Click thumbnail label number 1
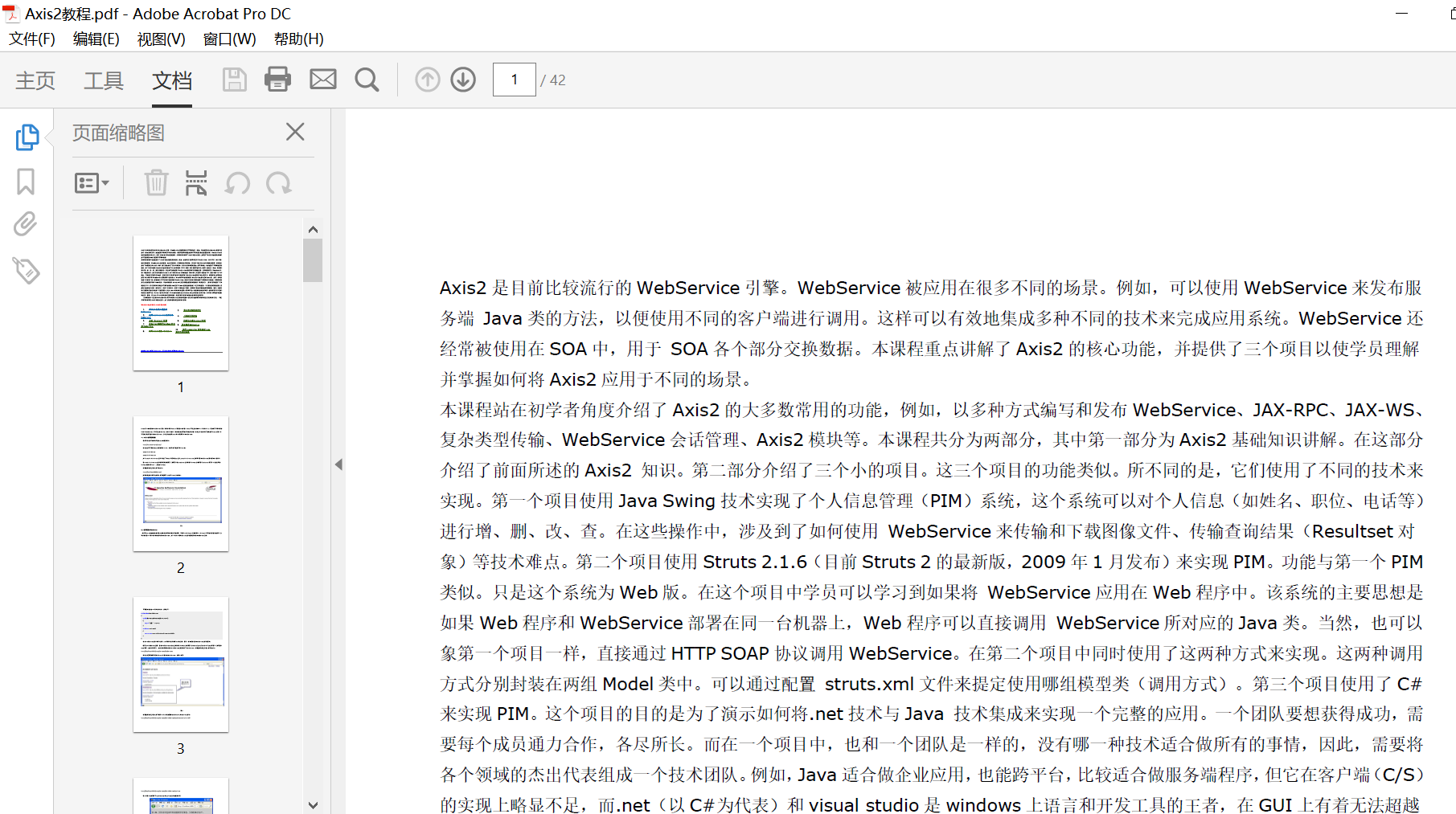The image size is (1456, 814). 181,387
